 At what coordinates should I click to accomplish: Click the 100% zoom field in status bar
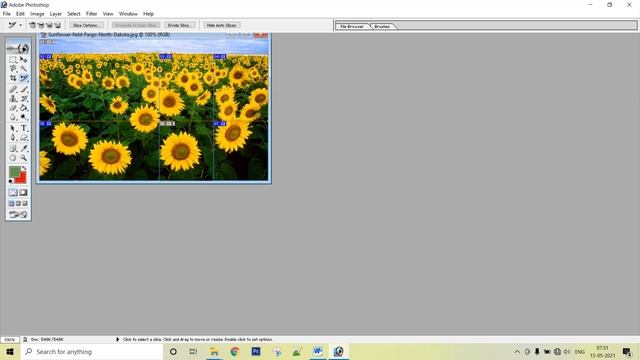click(10, 340)
